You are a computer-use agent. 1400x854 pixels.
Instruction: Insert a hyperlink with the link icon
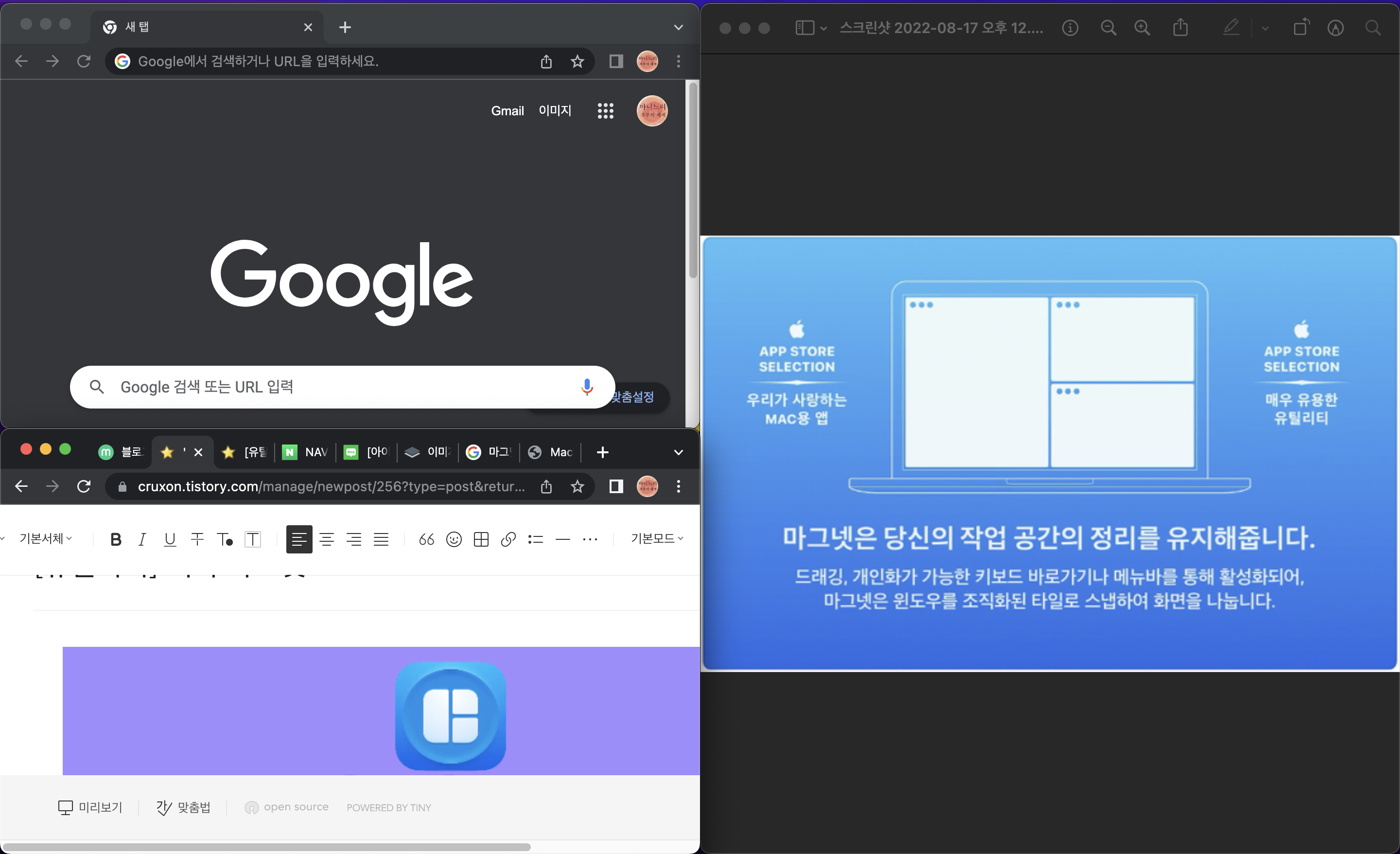coord(508,539)
